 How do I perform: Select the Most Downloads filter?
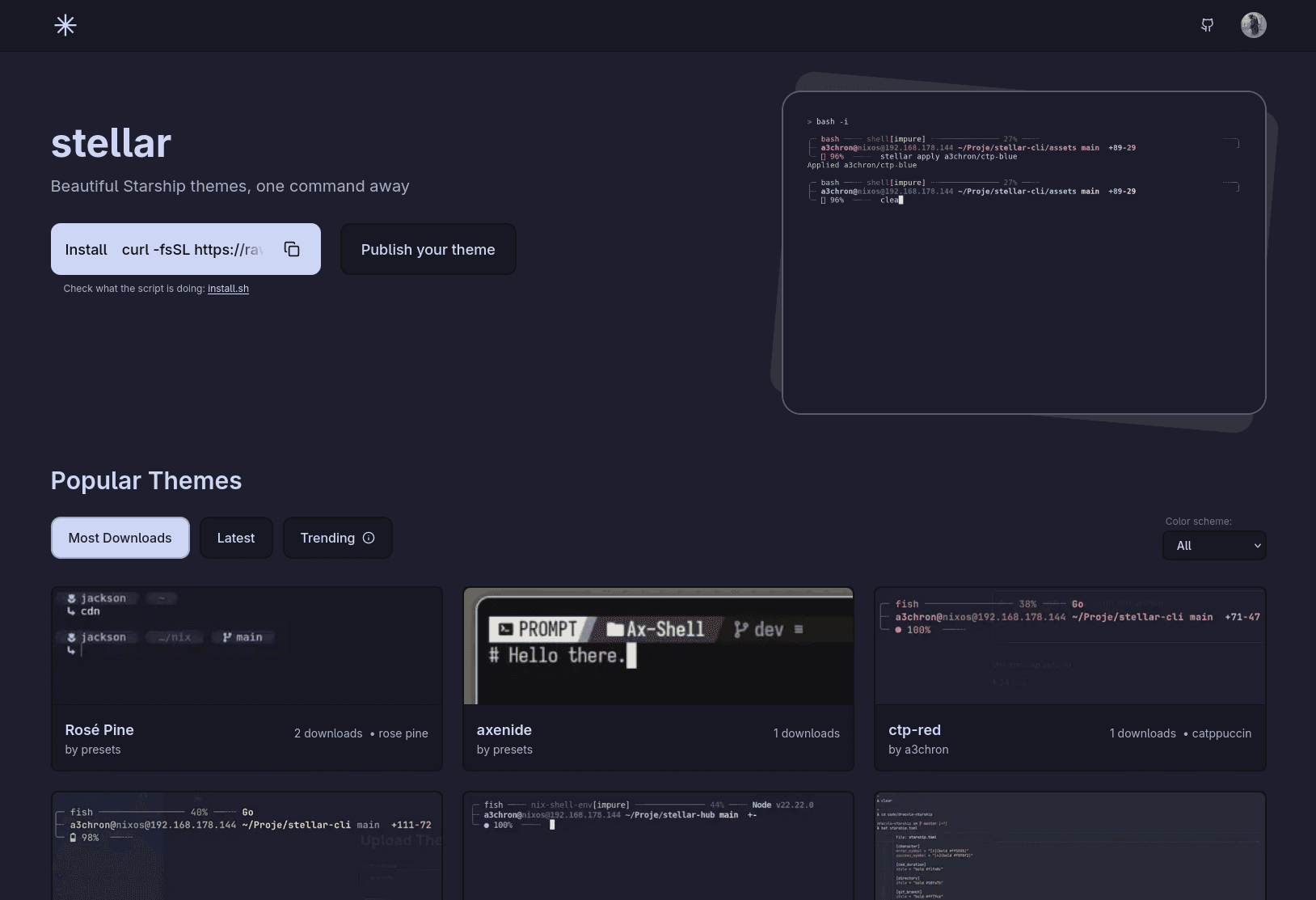[120, 537]
